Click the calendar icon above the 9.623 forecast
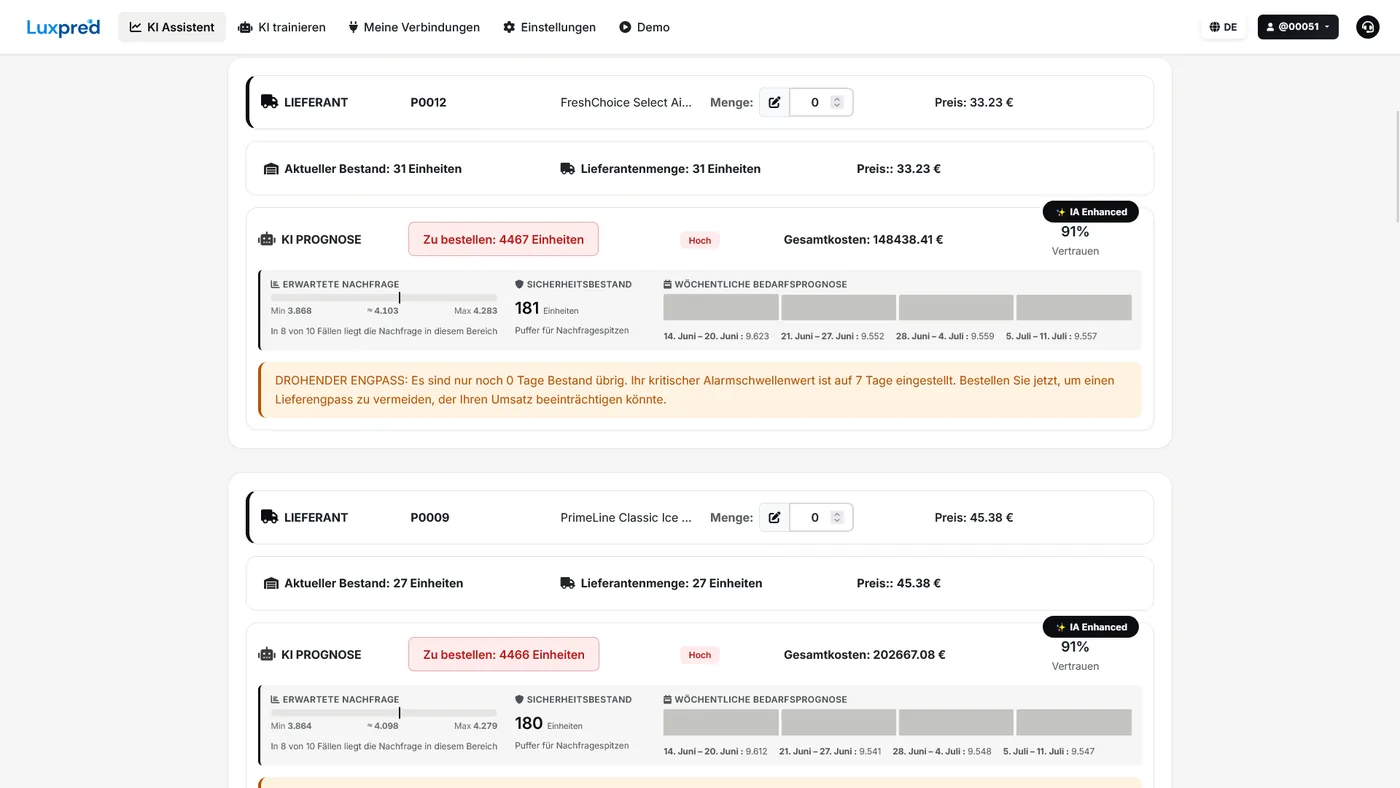1400x788 pixels. point(668,284)
